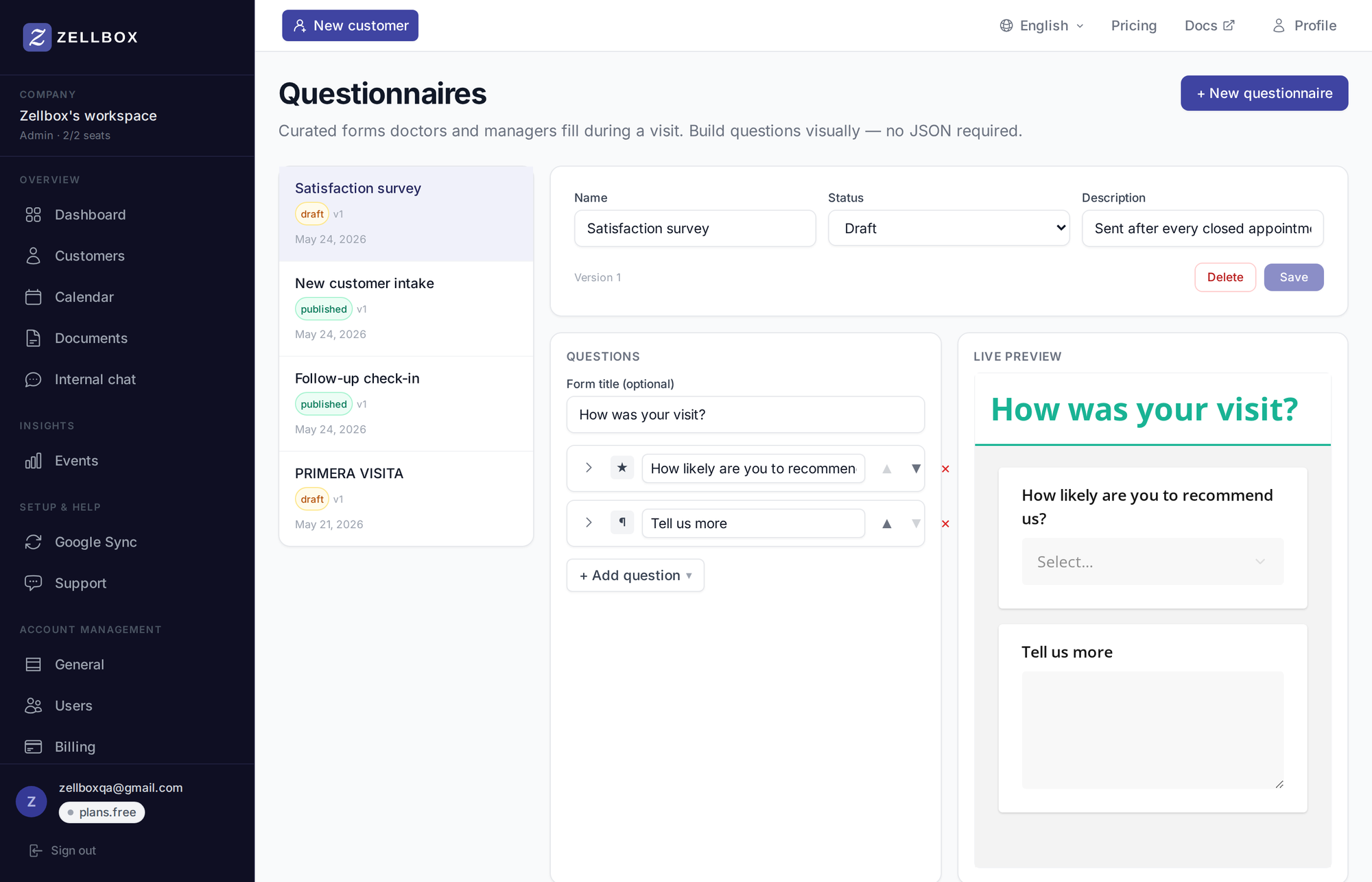Click the preview 'Tell us more' textarea

[1152, 730]
